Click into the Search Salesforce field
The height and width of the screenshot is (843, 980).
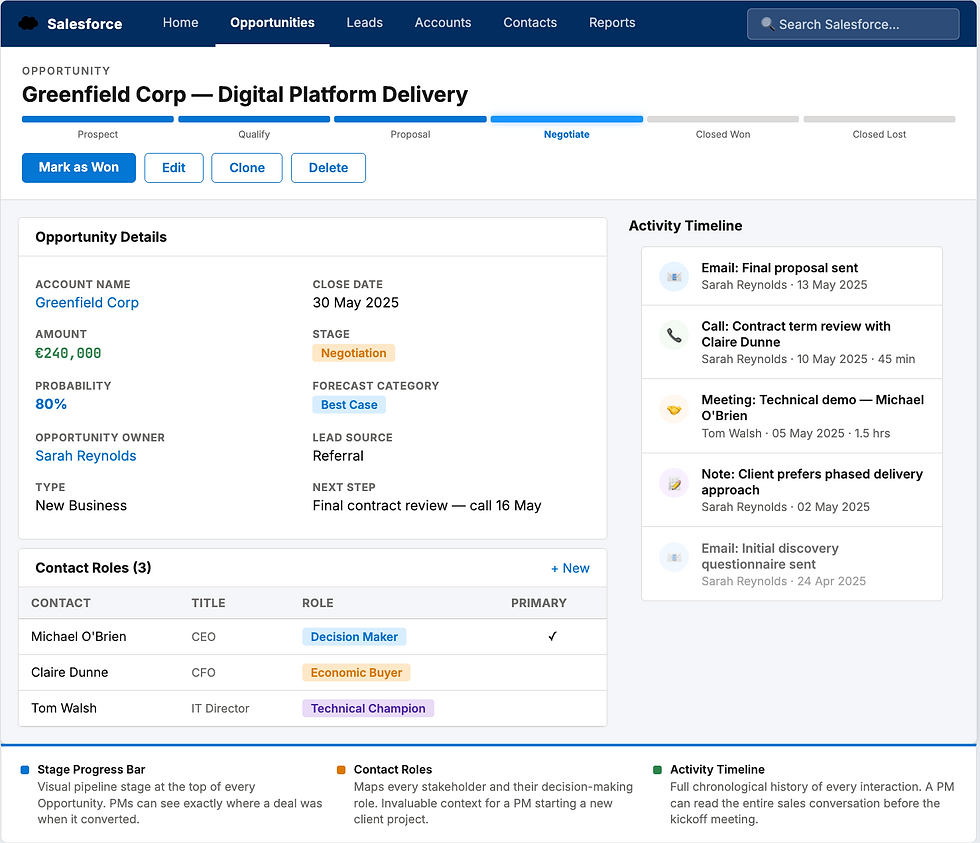point(860,24)
